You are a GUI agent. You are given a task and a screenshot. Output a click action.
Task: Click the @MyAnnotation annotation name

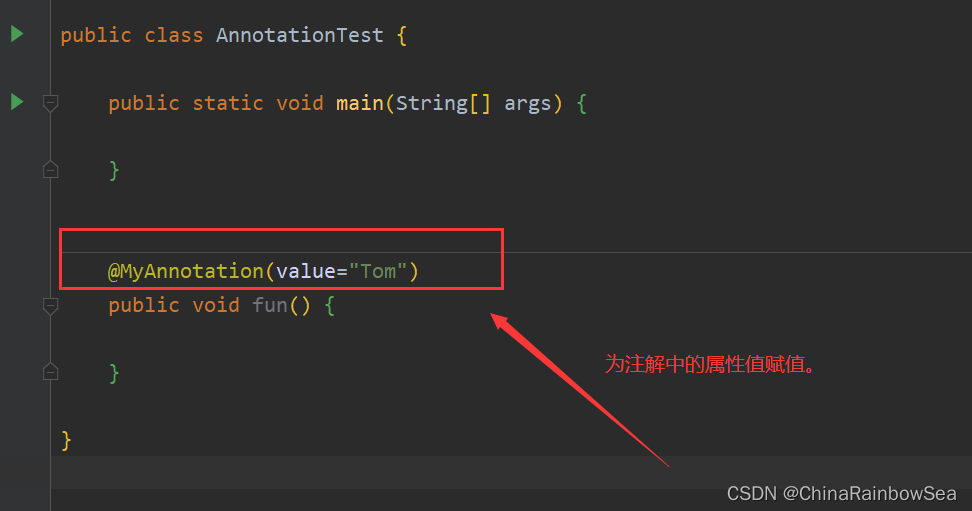[184, 271]
